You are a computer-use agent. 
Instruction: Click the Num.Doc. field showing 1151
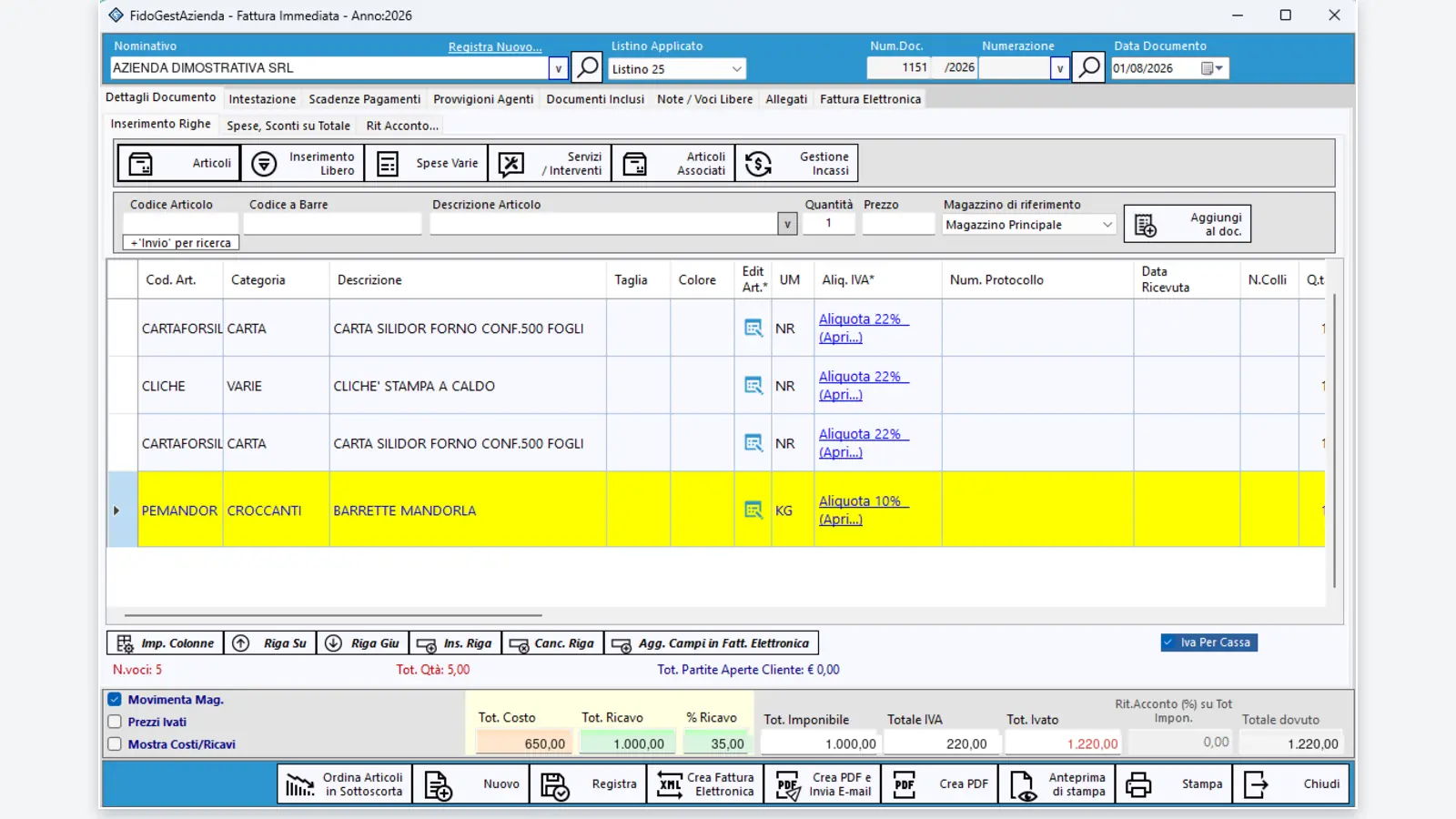coord(899,68)
